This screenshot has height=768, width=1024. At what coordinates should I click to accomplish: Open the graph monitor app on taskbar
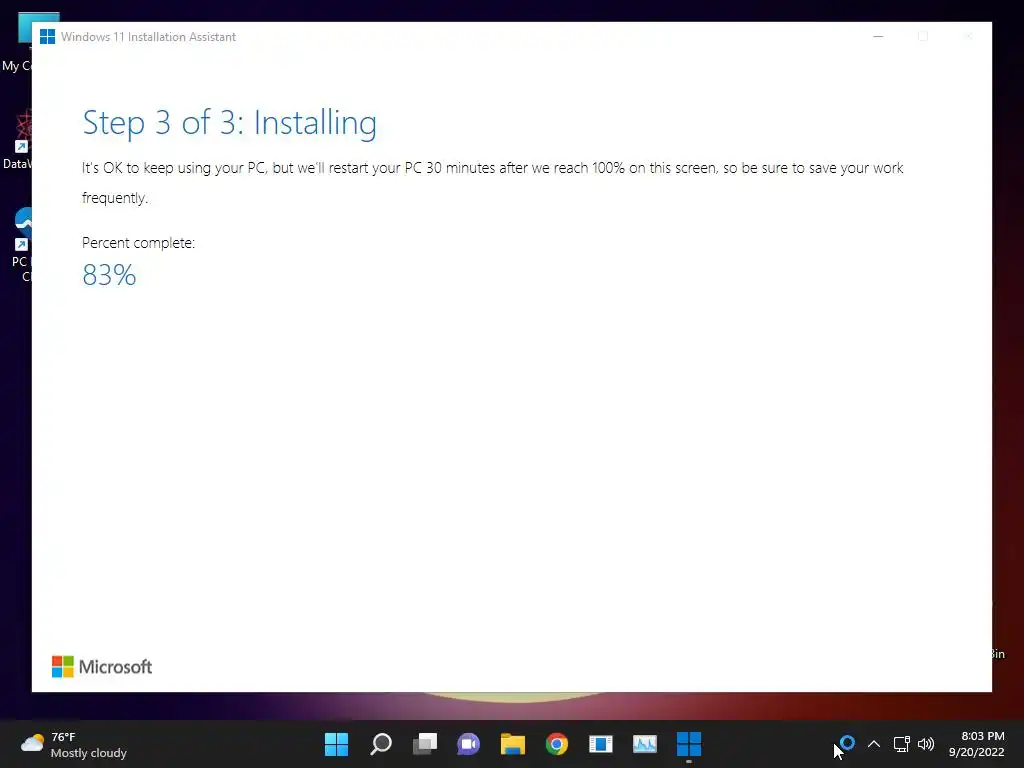(x=645, y=744)
